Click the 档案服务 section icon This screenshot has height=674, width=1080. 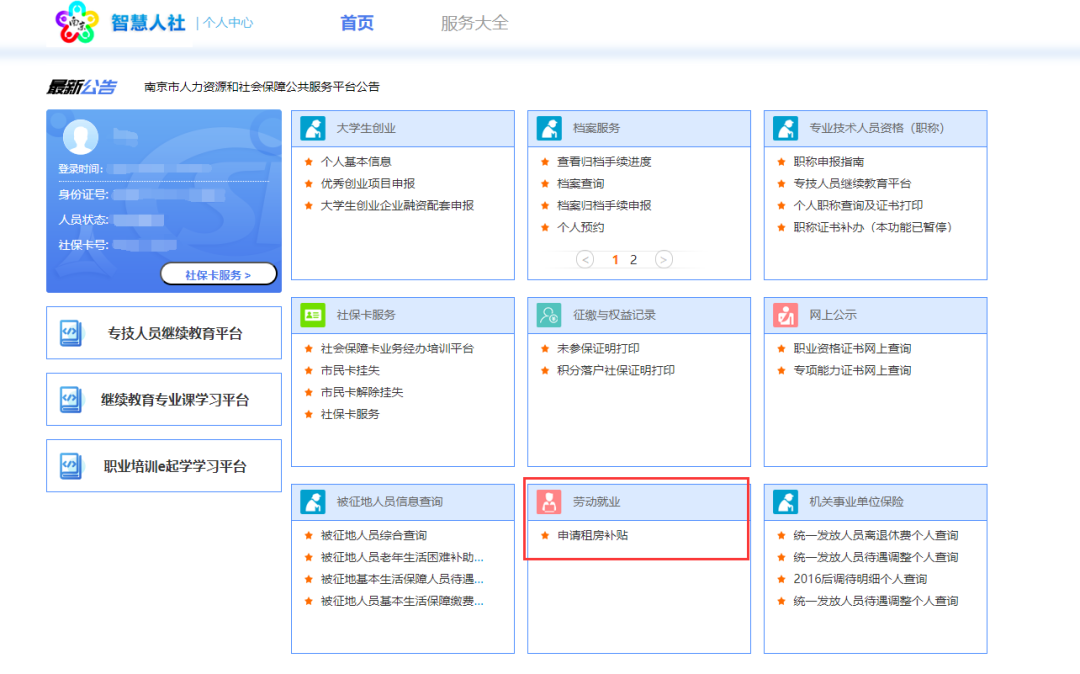[x=549, y=128]
